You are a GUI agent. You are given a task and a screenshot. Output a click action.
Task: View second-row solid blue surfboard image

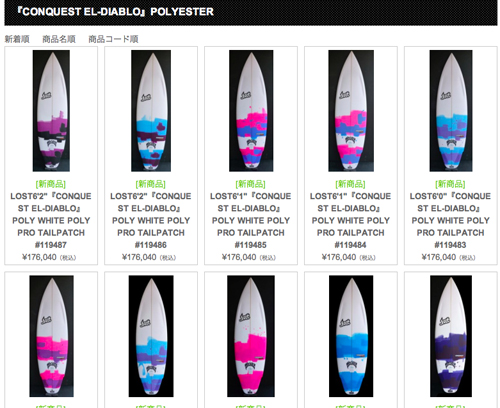[351, 336]
